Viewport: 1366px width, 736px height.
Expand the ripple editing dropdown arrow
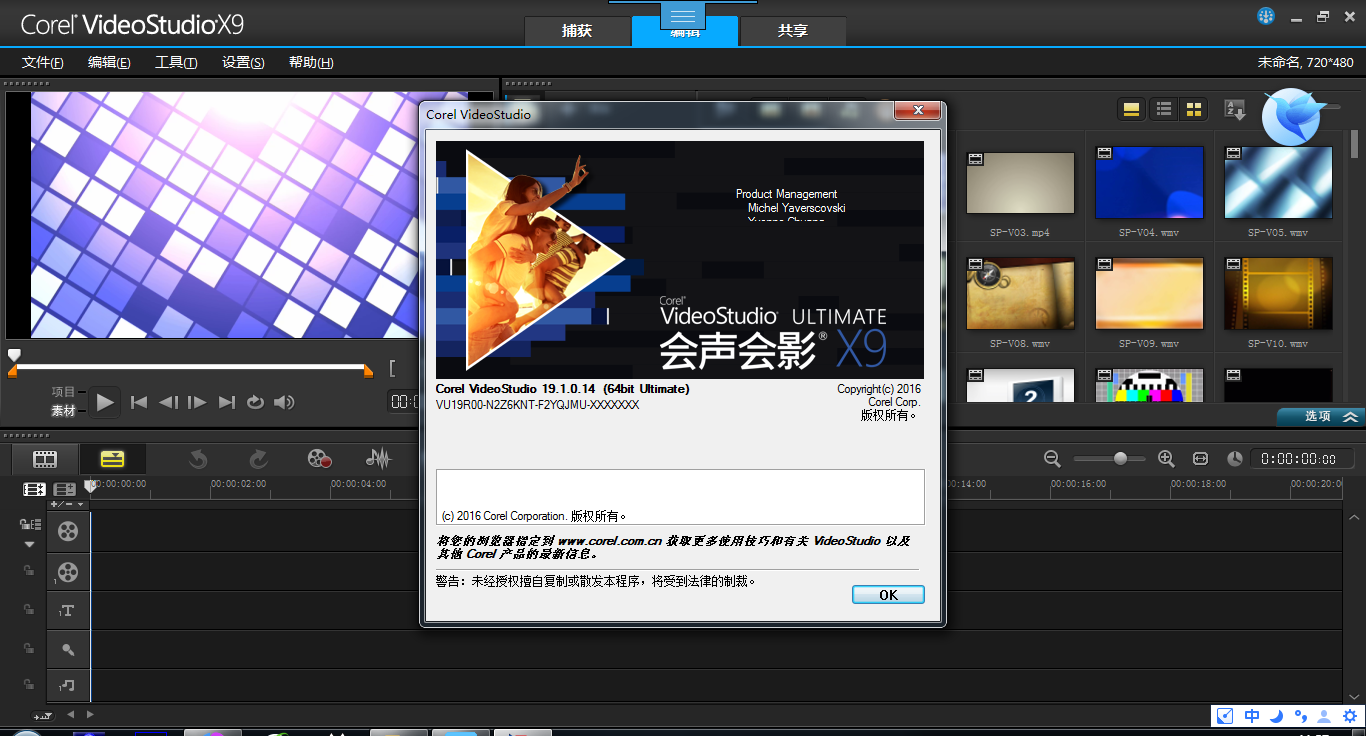(x=29, y=544)
